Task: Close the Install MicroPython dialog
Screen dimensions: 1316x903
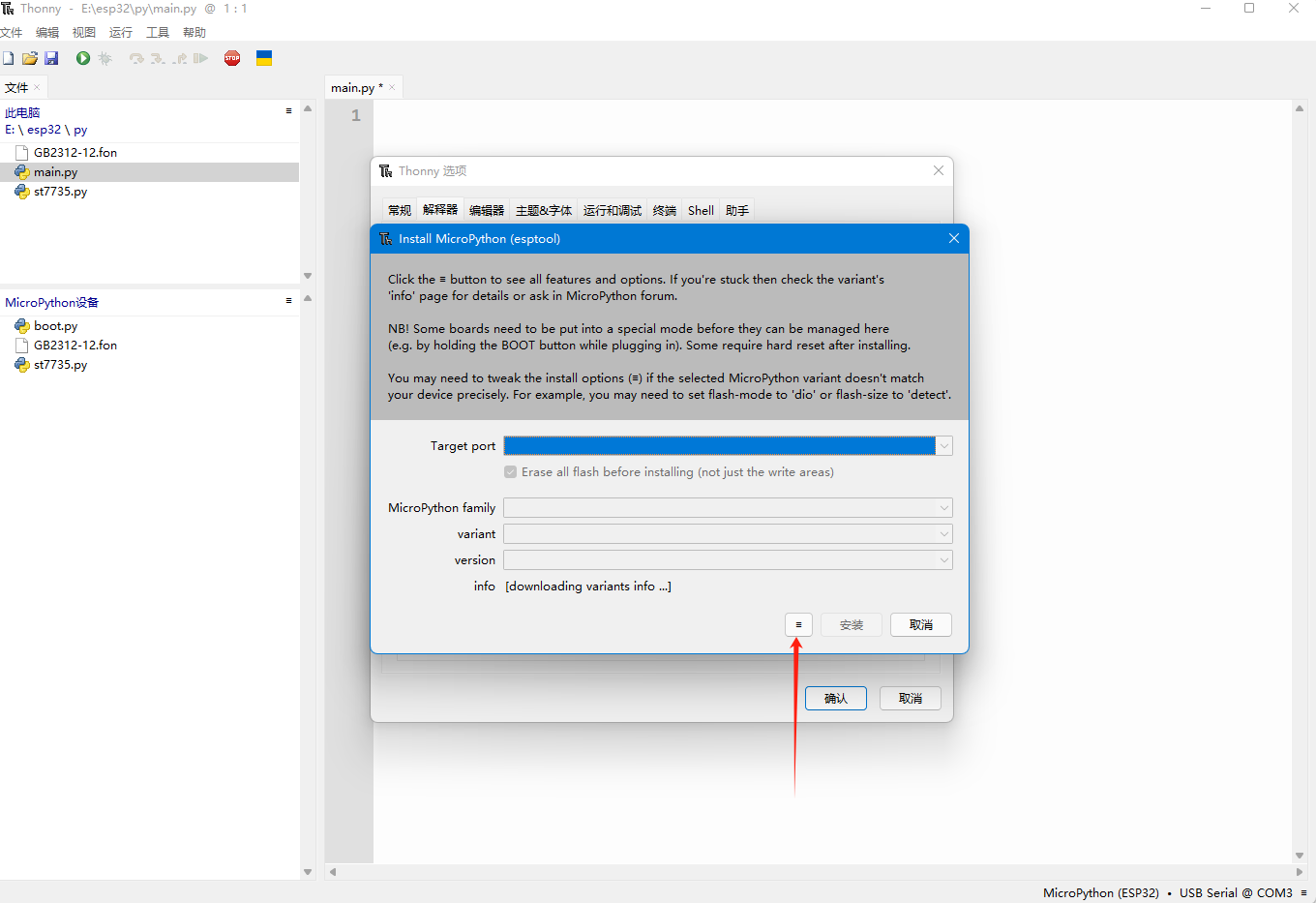Action: pyautogui.click(x=954, y=238)
